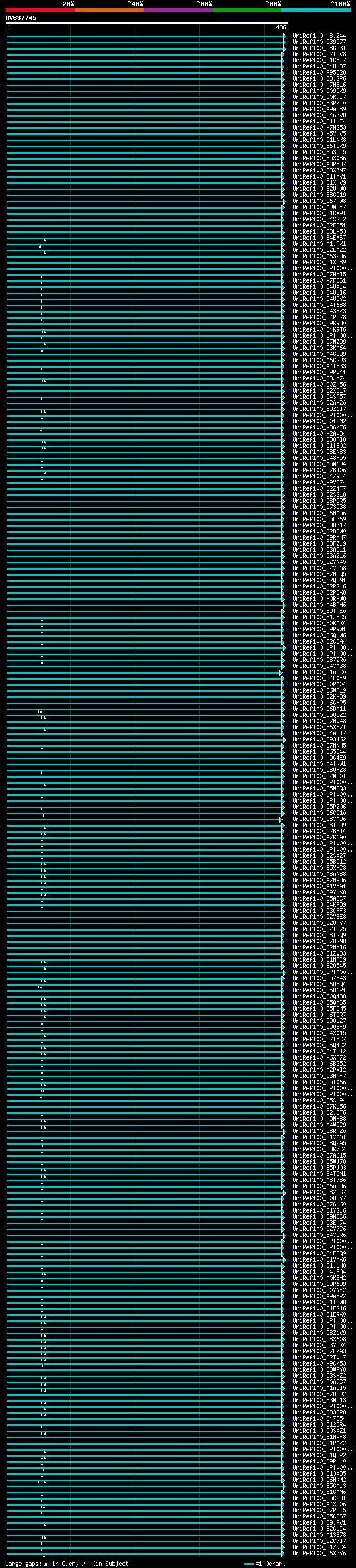Select hit label UniRef100_B0RM04
Screen dimensions: 356x1568
tap(319, 684)
